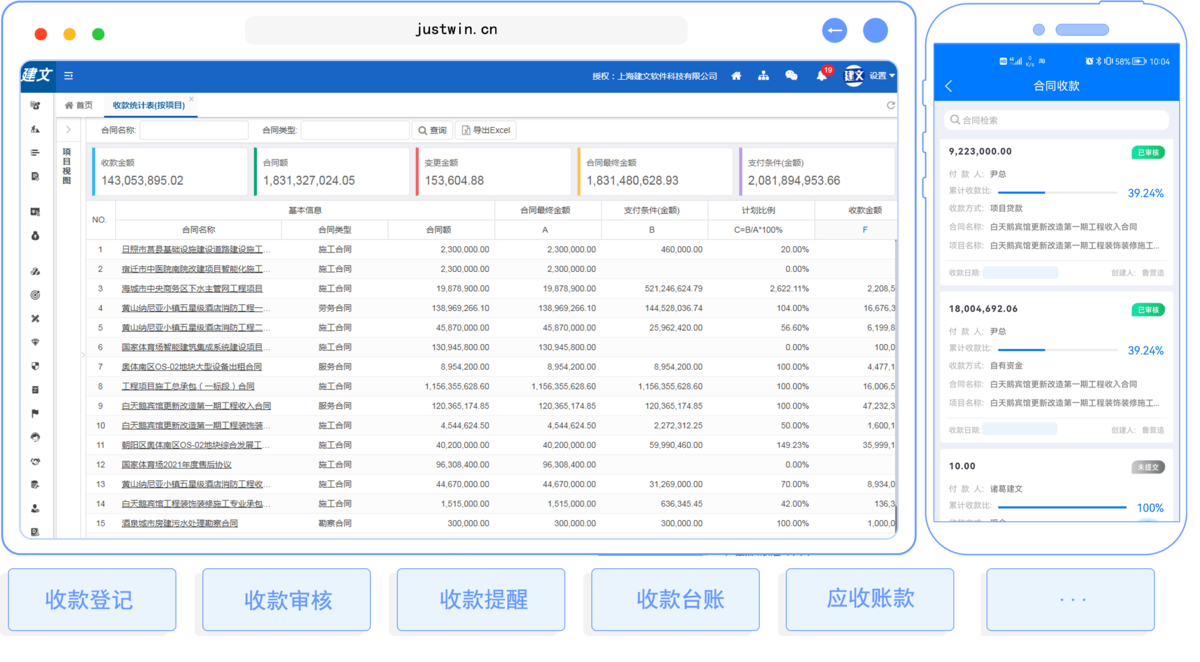This screenshot has width=1200, height=662.
Task: Open the document icon in the left sidebar
Action: [35, 177]
